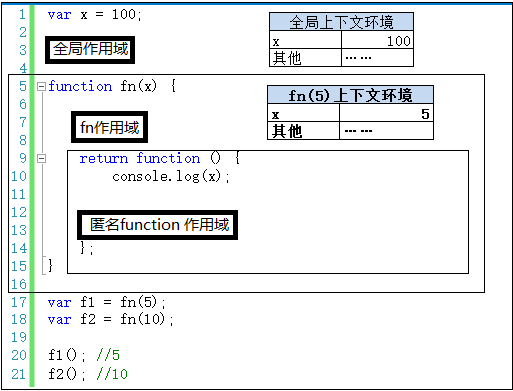The image size is (513, 391).
Task: Click line number 10 in the gutter
Action: [x=19, y=176]
